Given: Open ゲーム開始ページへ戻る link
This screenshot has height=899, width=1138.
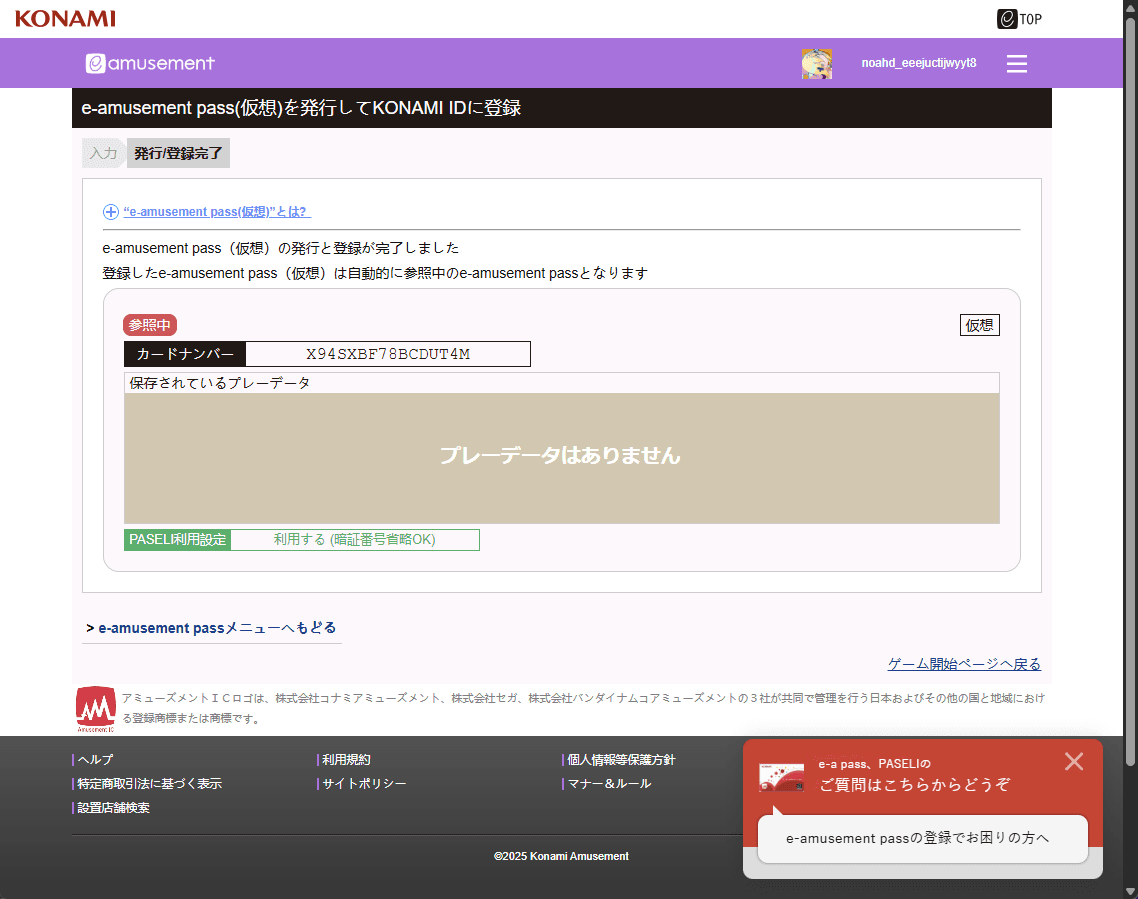Looking at the screenshot, I should (964, 664).
